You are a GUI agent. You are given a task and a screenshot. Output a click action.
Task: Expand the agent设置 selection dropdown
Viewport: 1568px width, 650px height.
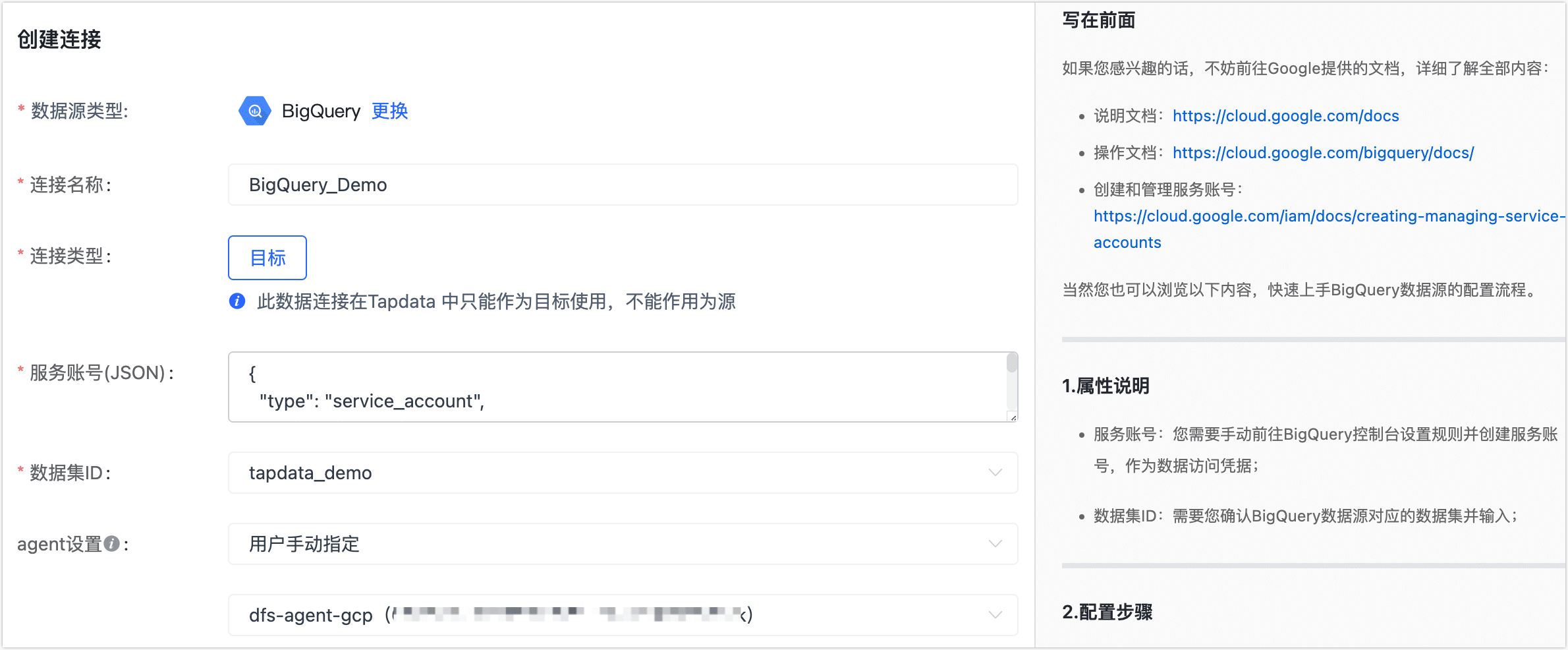(x=995, y=544)
